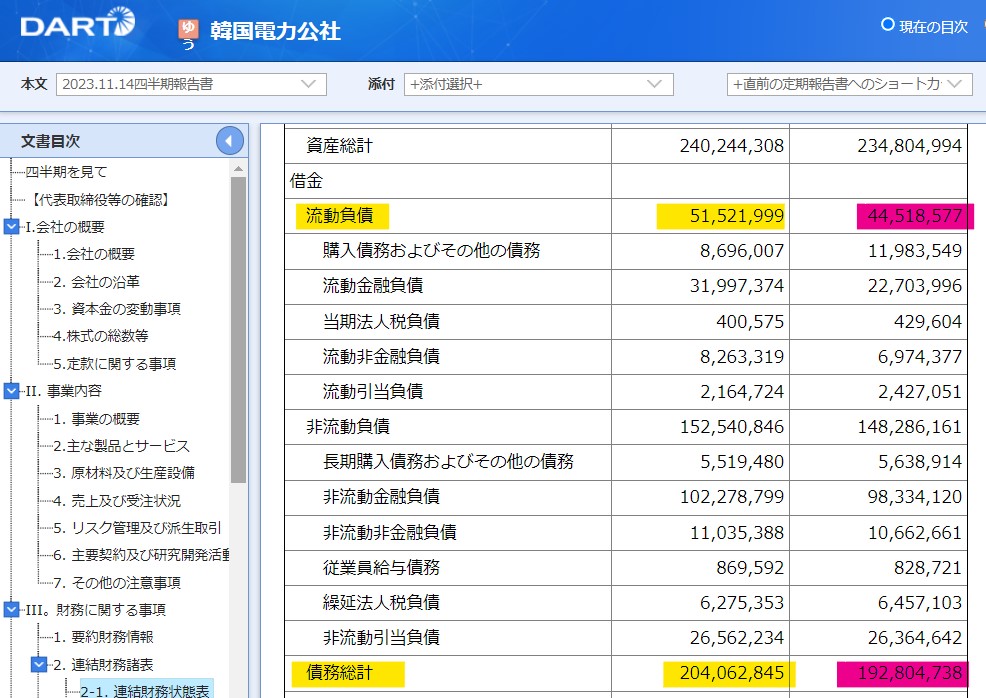
Task: Click the 非流動非金融負債 row label
Action: pyautogui.click(x=390, y=532)
